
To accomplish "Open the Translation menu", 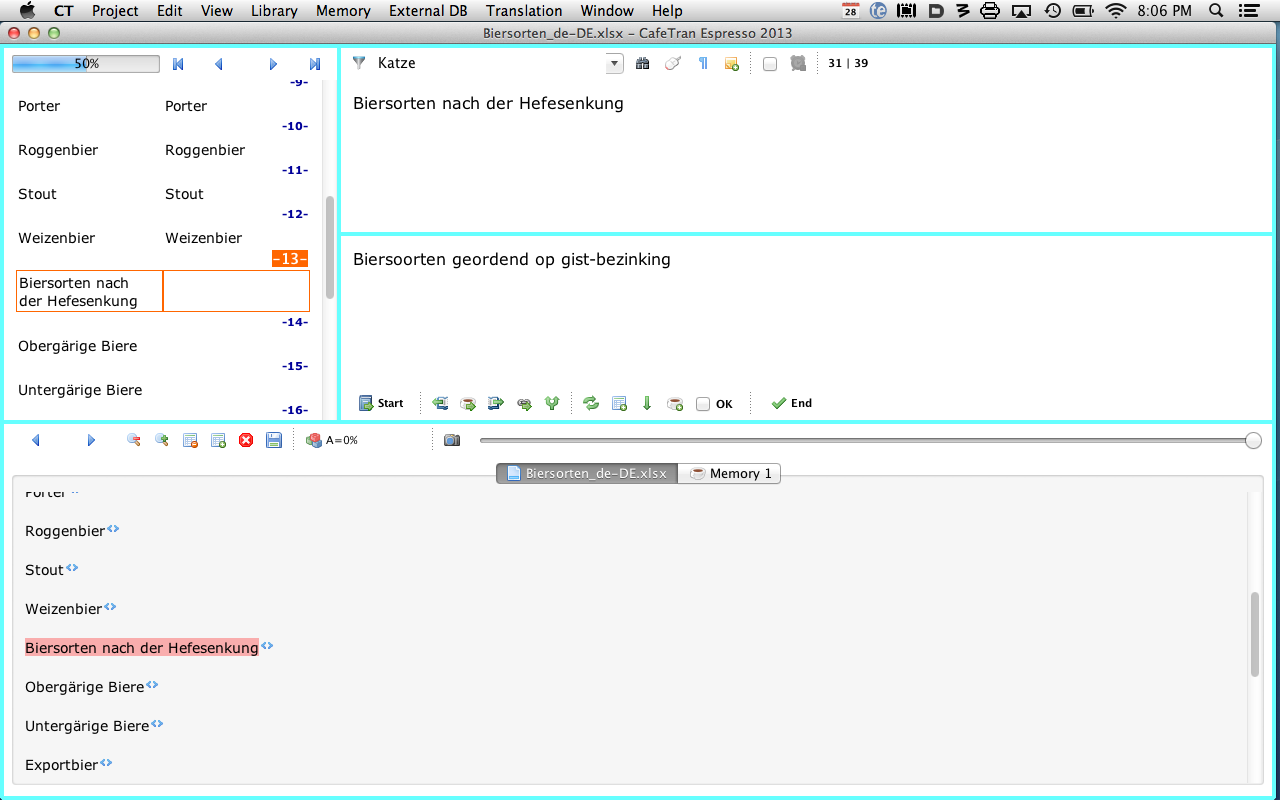I will 524,11.
